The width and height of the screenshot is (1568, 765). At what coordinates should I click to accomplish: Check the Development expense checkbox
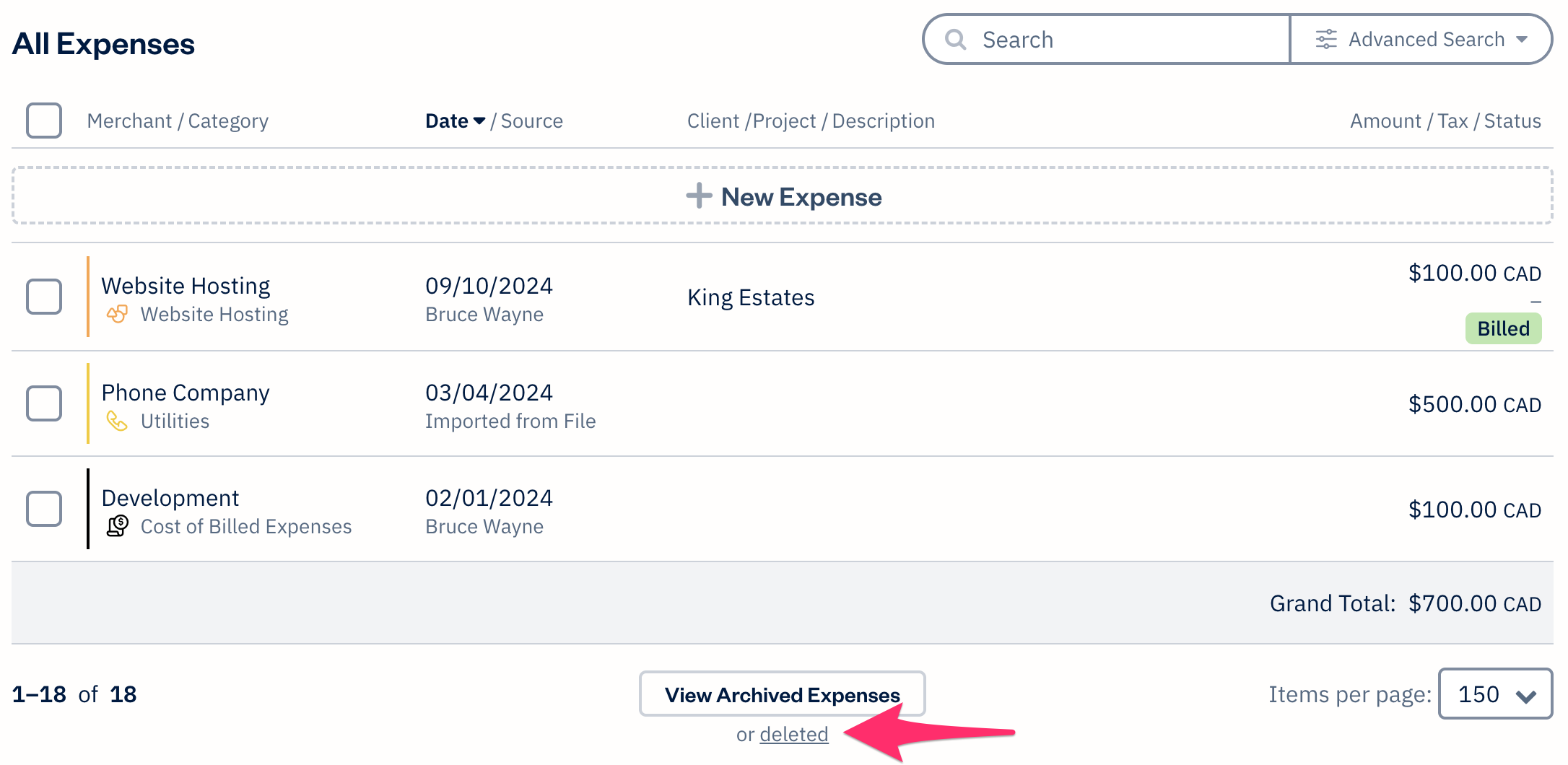[x=43, y=510]
